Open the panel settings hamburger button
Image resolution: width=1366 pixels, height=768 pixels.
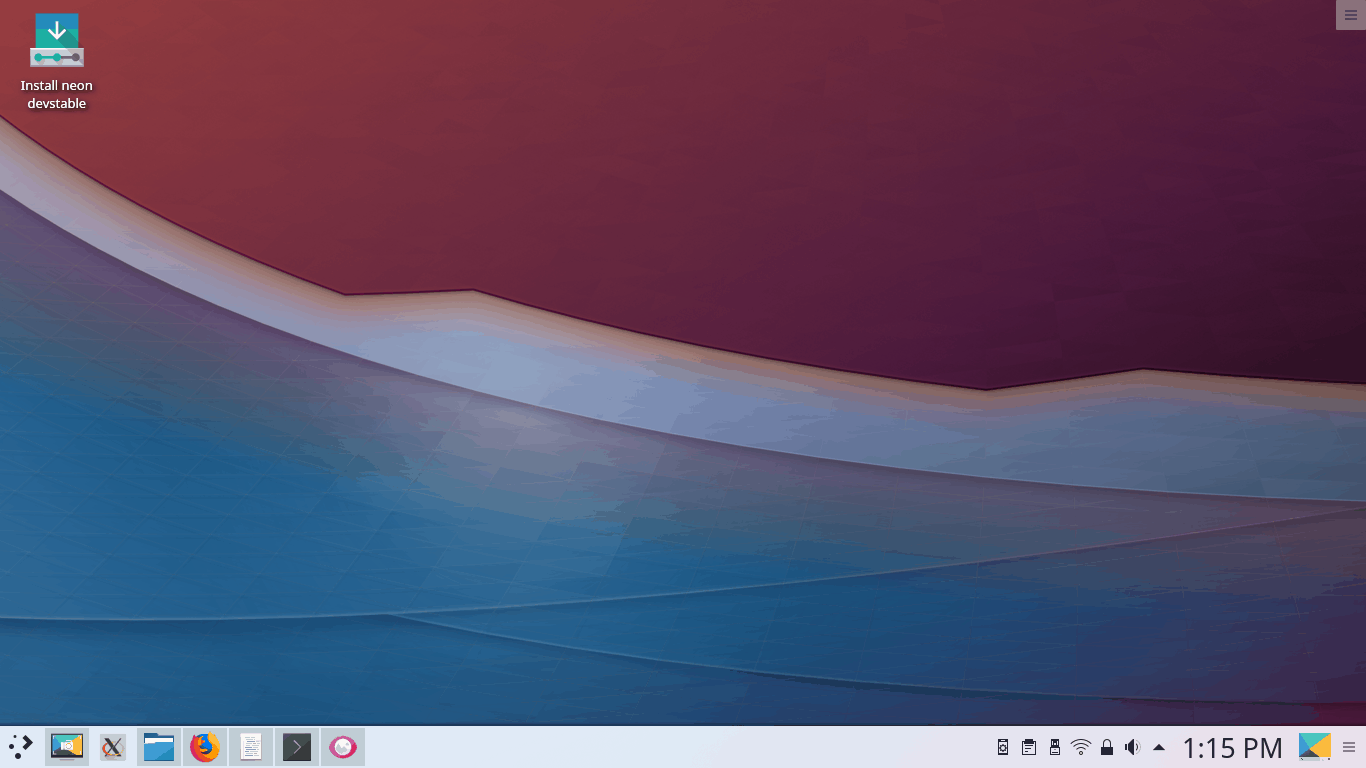coord(1349,747)
